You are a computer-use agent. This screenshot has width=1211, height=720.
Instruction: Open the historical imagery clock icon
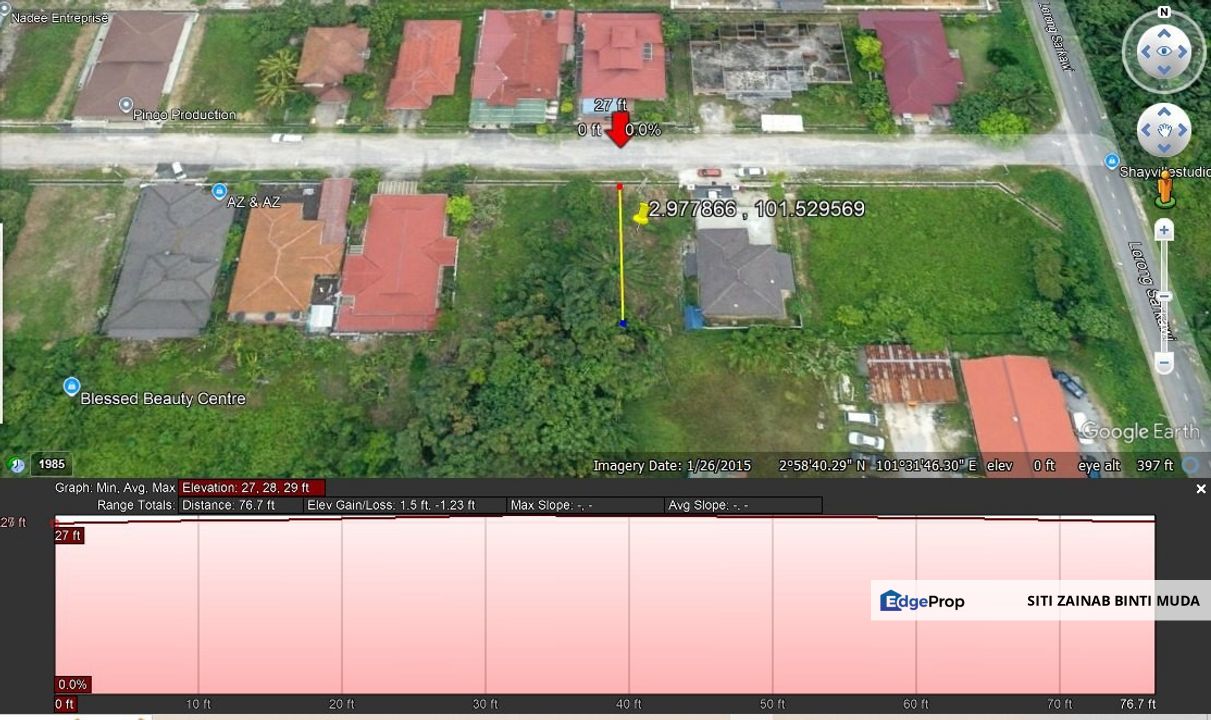tap(17, 464)
